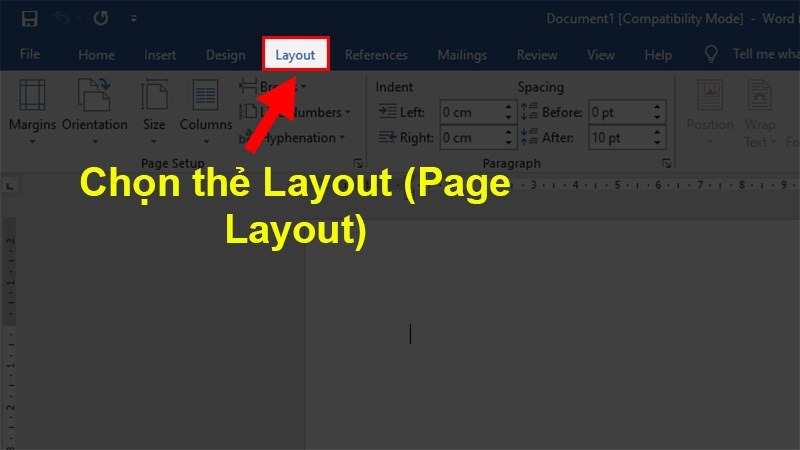Click the Spacing Before icon

(x=529, y=111)
